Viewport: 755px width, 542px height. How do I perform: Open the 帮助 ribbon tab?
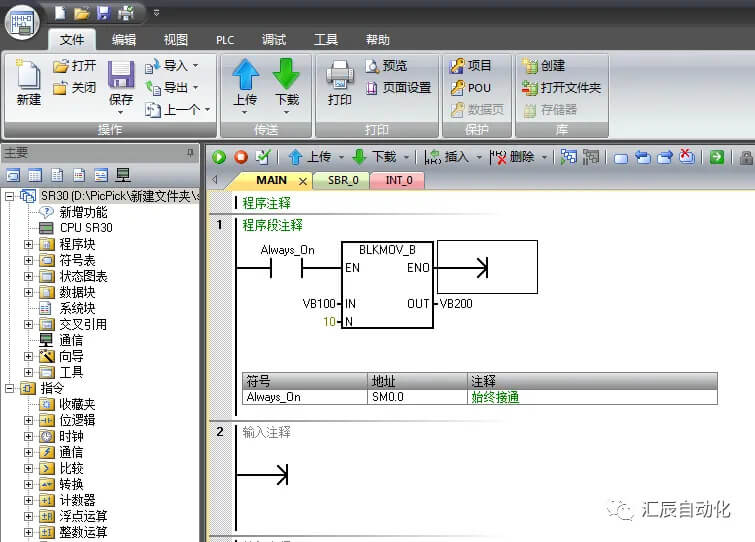378,39
